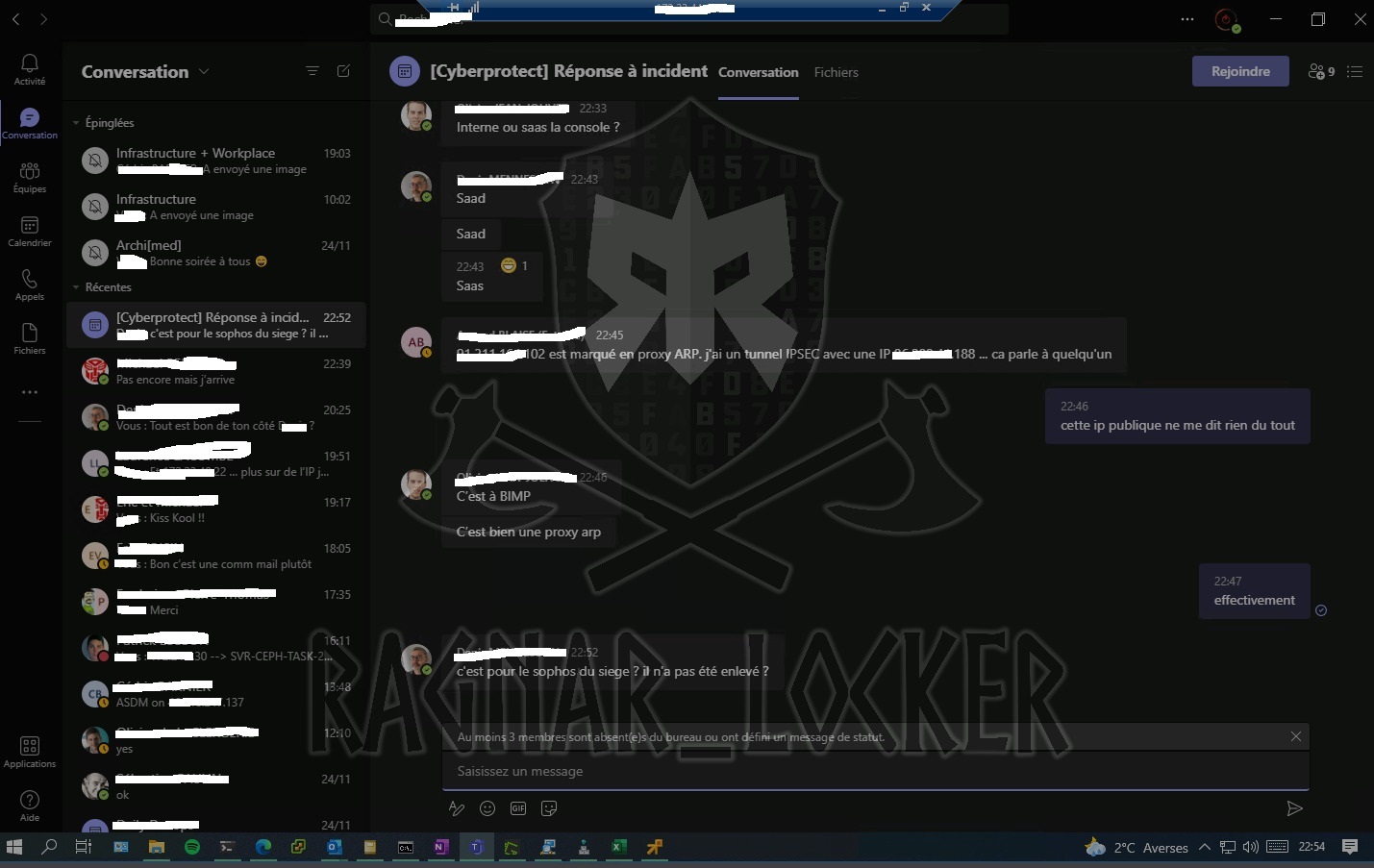Join the meeting with Rejoindre button
The width and height of the screenshot is (1374, 868).
1240,71
